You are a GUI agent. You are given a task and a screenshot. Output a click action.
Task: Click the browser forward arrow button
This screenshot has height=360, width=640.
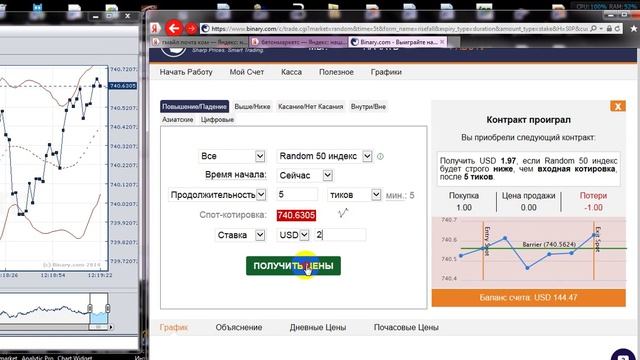tap(191, 29)
